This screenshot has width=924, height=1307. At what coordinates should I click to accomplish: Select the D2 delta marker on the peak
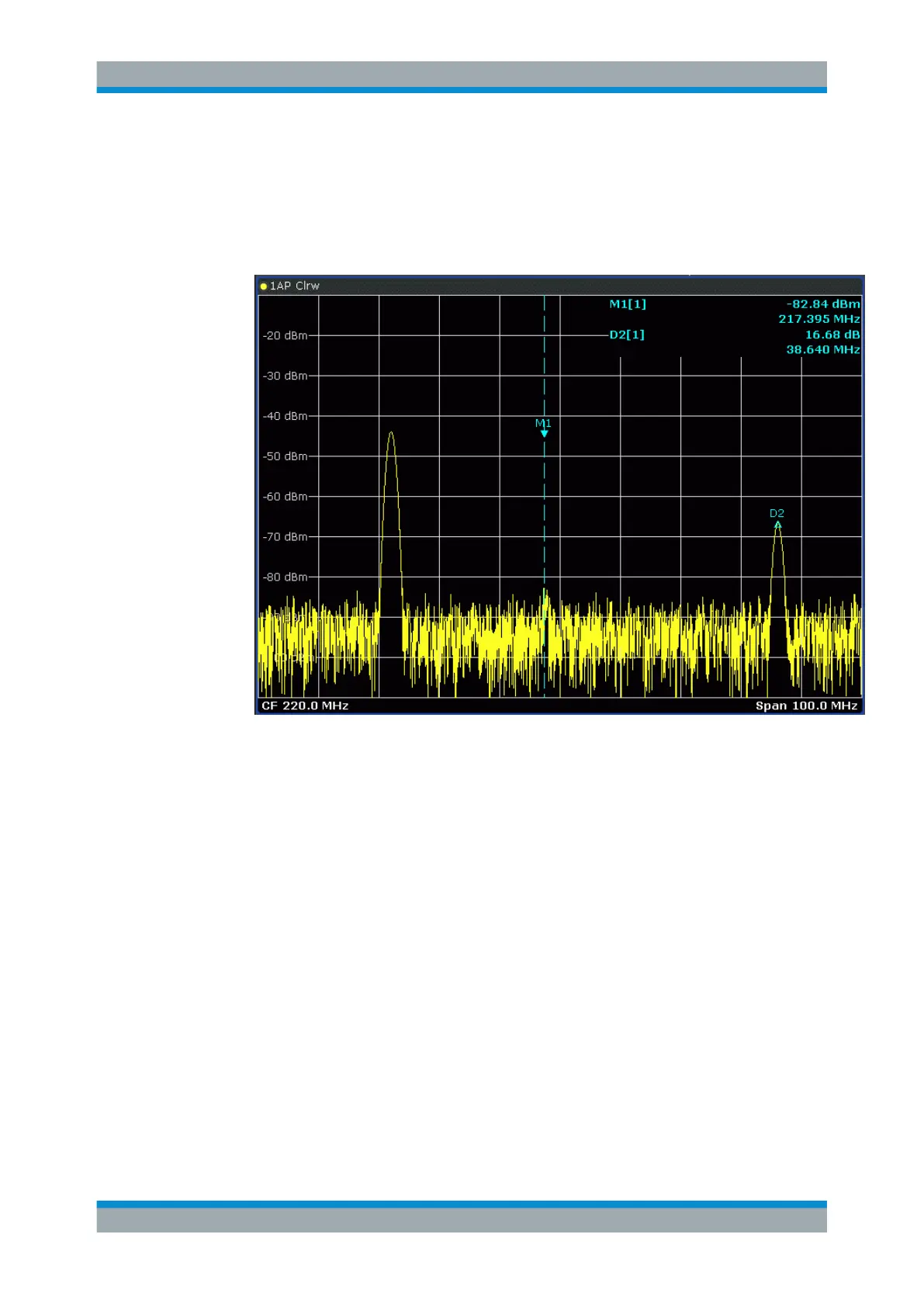point(777,525)
